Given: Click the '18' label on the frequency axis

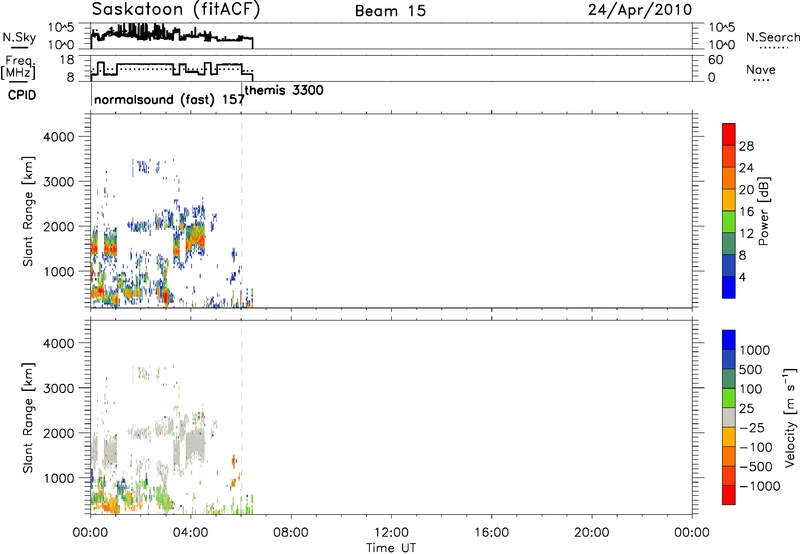Looking at the screenshot, I should [x=67, y=60].
